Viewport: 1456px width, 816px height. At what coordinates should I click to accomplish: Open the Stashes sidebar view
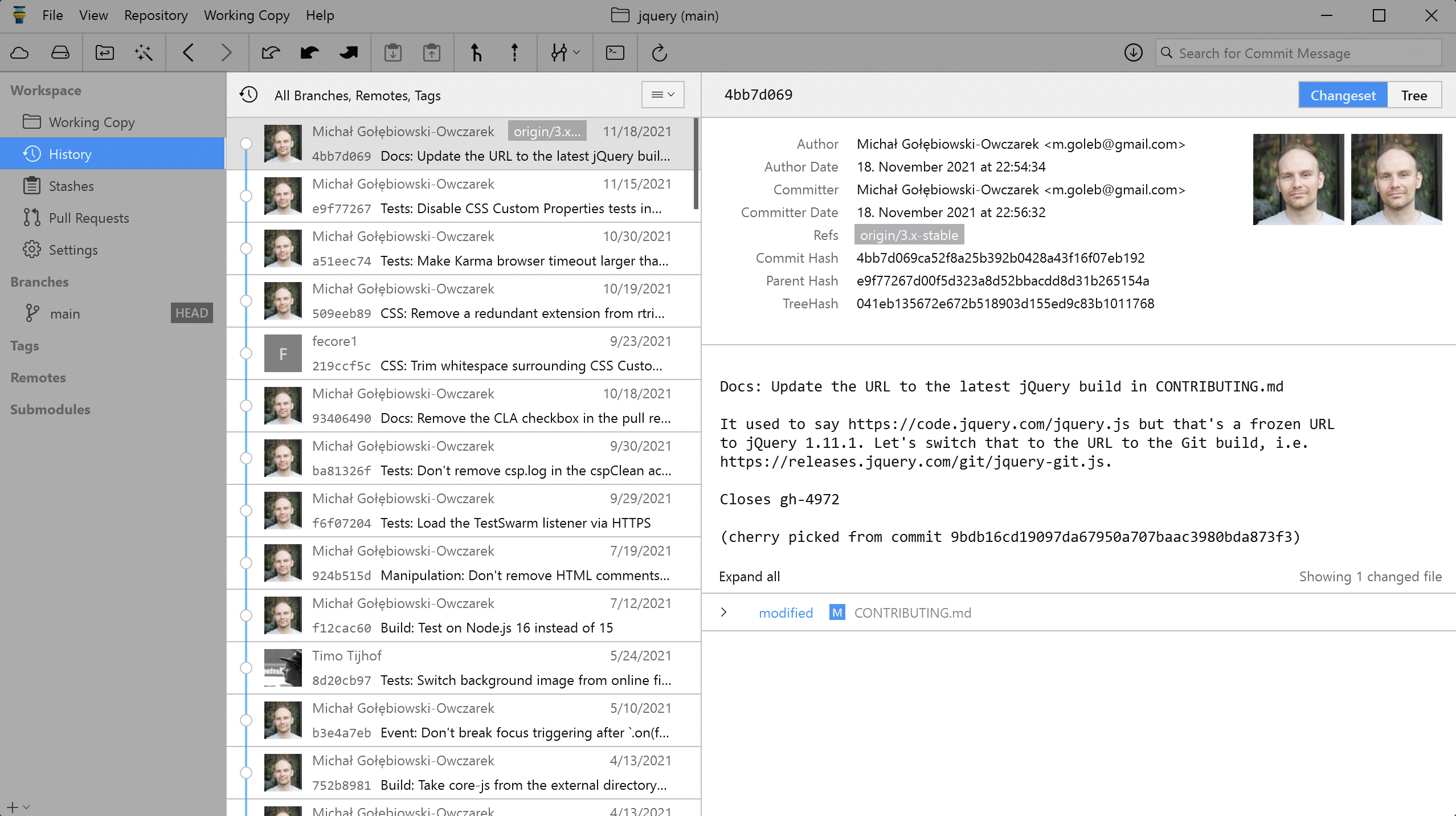tap(71, 186)
